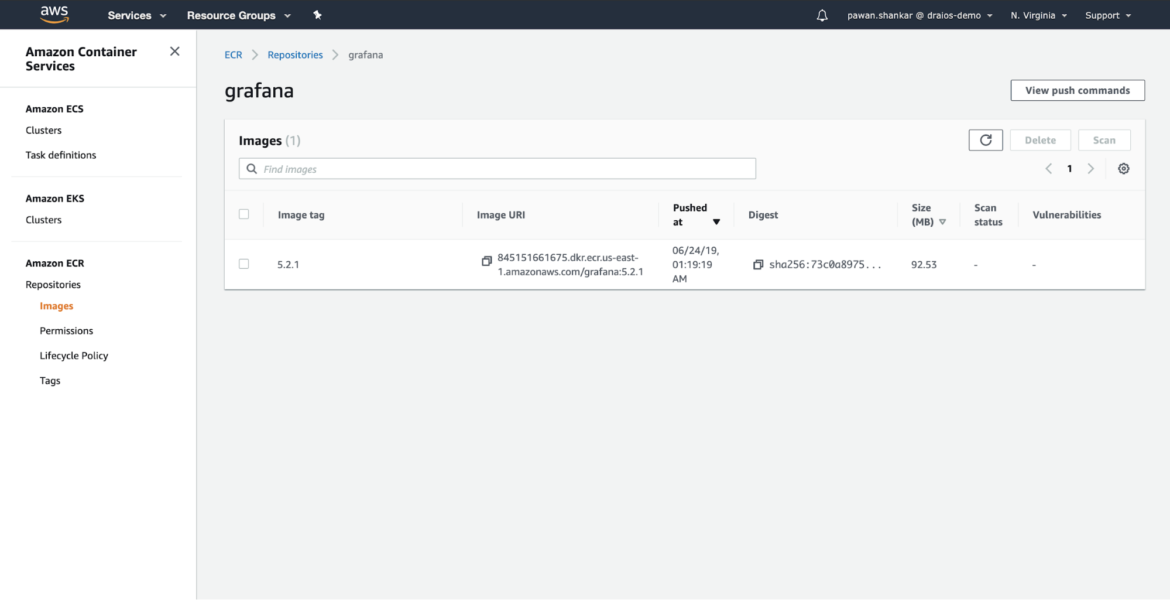The image size is (1170, 601).
Task: Copy the sha256 digest with copy icon
Action: (x=758, y=264)
